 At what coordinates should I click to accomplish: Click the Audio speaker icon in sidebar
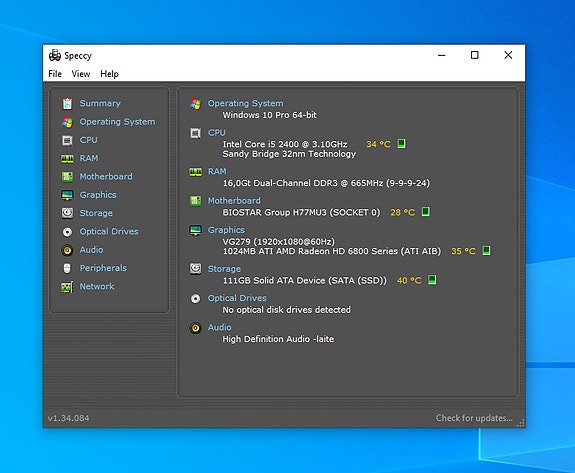67,250
